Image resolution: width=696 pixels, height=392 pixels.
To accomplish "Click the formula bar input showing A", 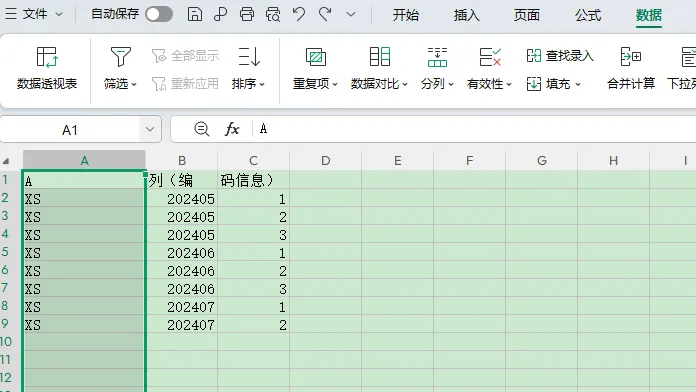I will click(x=475, y=129).
